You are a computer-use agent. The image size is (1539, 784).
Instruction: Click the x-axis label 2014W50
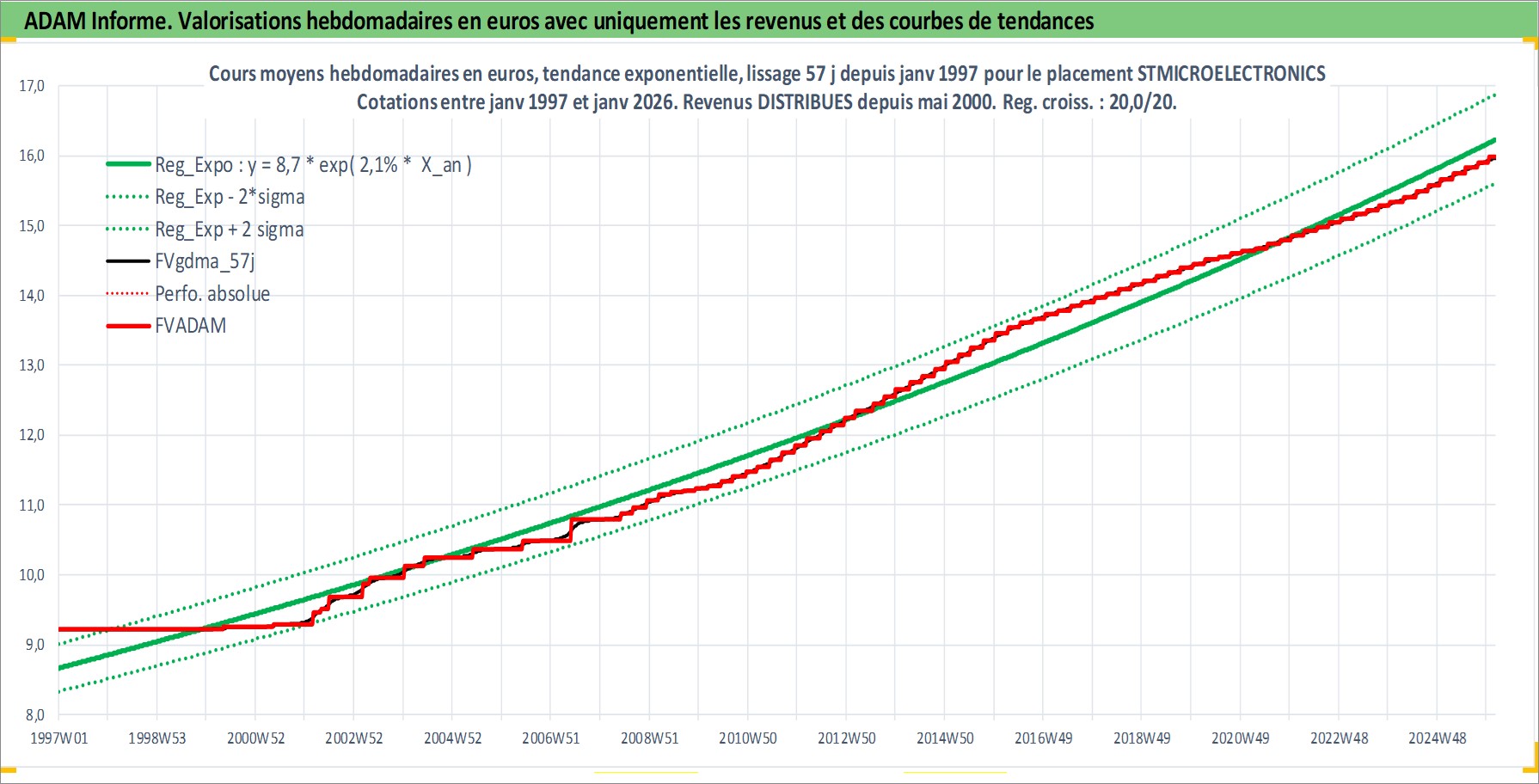(x=946, y=738)
